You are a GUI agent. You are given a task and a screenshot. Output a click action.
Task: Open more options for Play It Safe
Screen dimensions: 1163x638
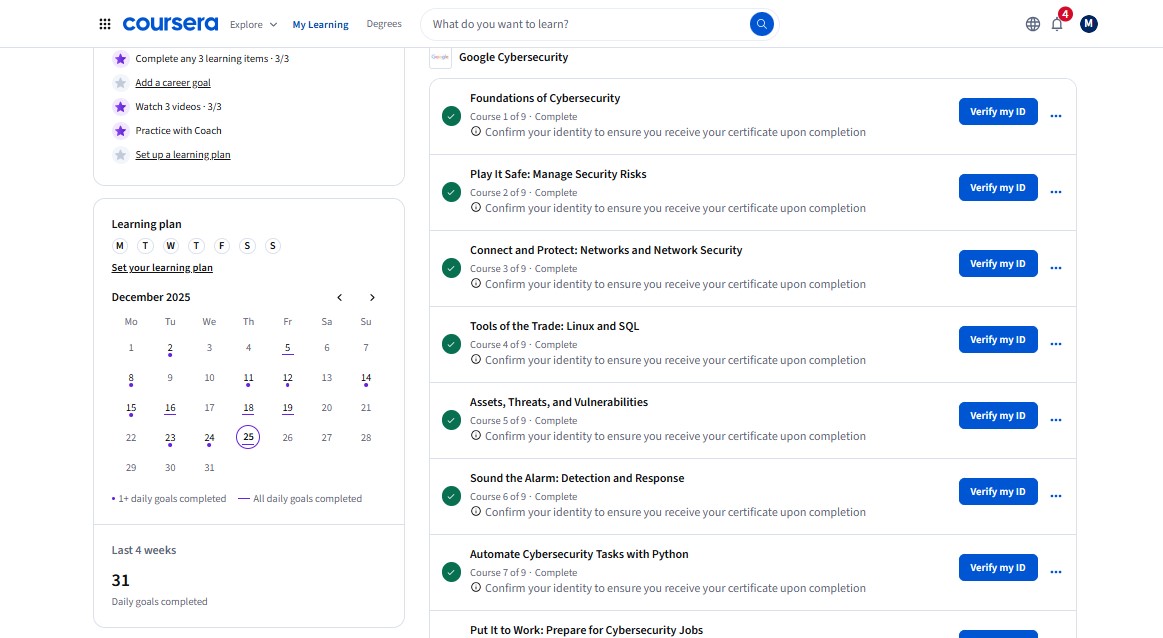coord(1055,192)
